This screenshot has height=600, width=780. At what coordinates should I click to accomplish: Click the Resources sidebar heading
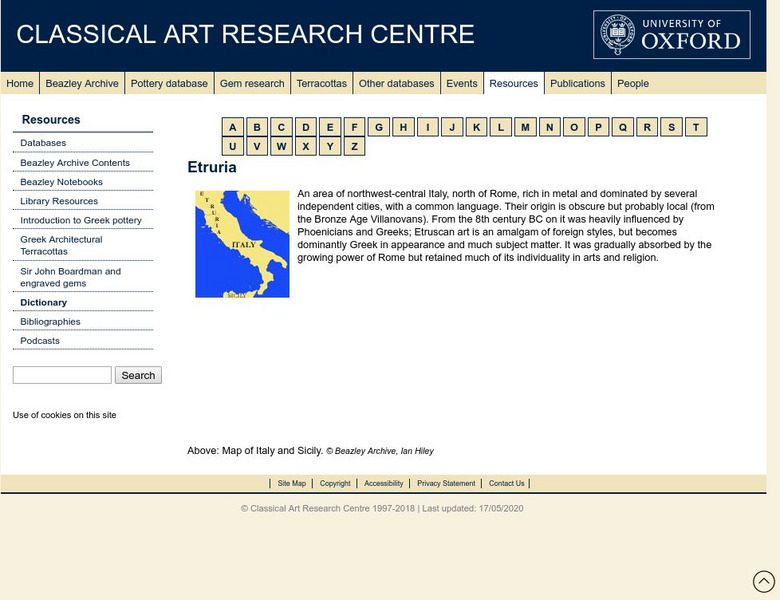51,120
